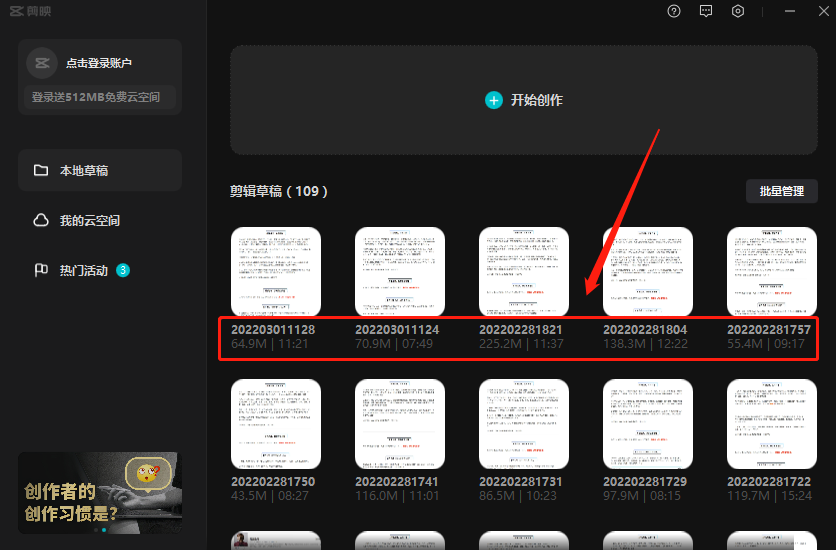
Task: Click the draft name text 202202281722
Action: click(x=769, y=482)
